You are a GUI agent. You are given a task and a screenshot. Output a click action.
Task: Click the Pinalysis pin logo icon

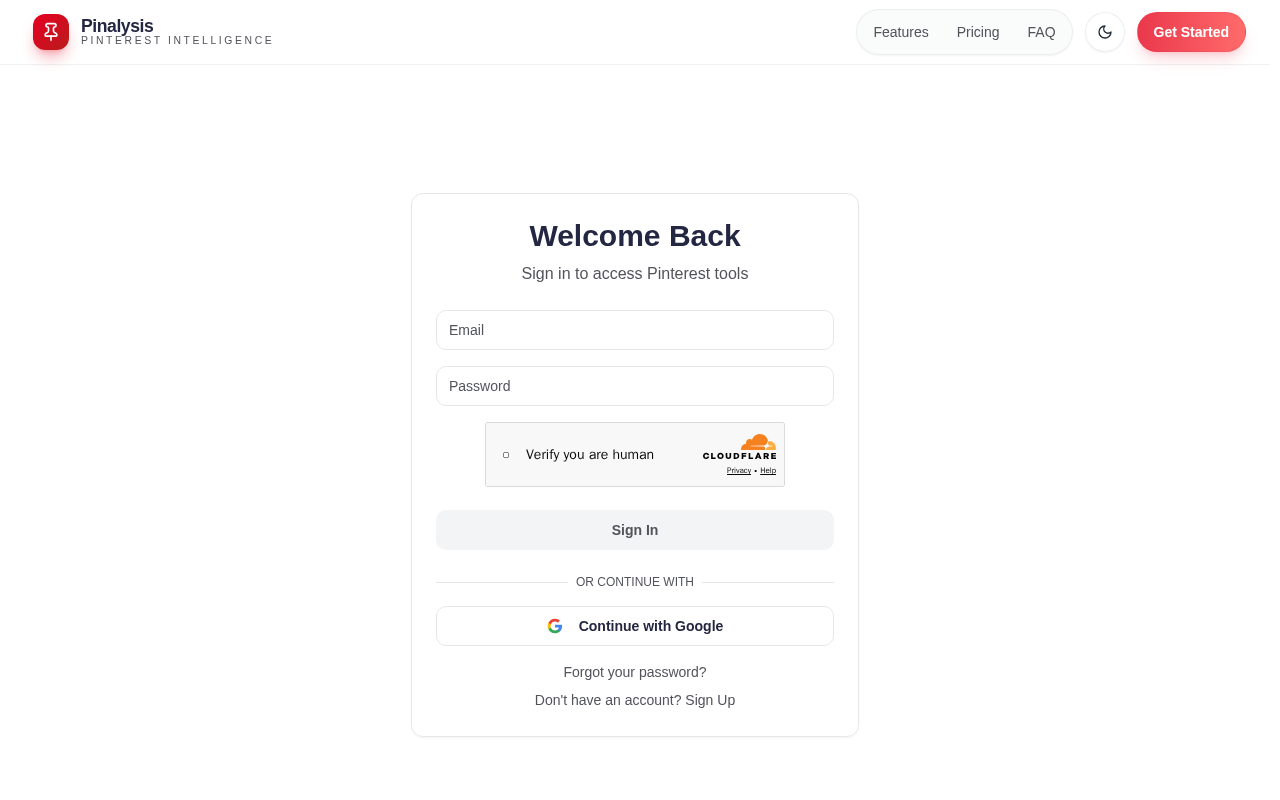(51, 32)
